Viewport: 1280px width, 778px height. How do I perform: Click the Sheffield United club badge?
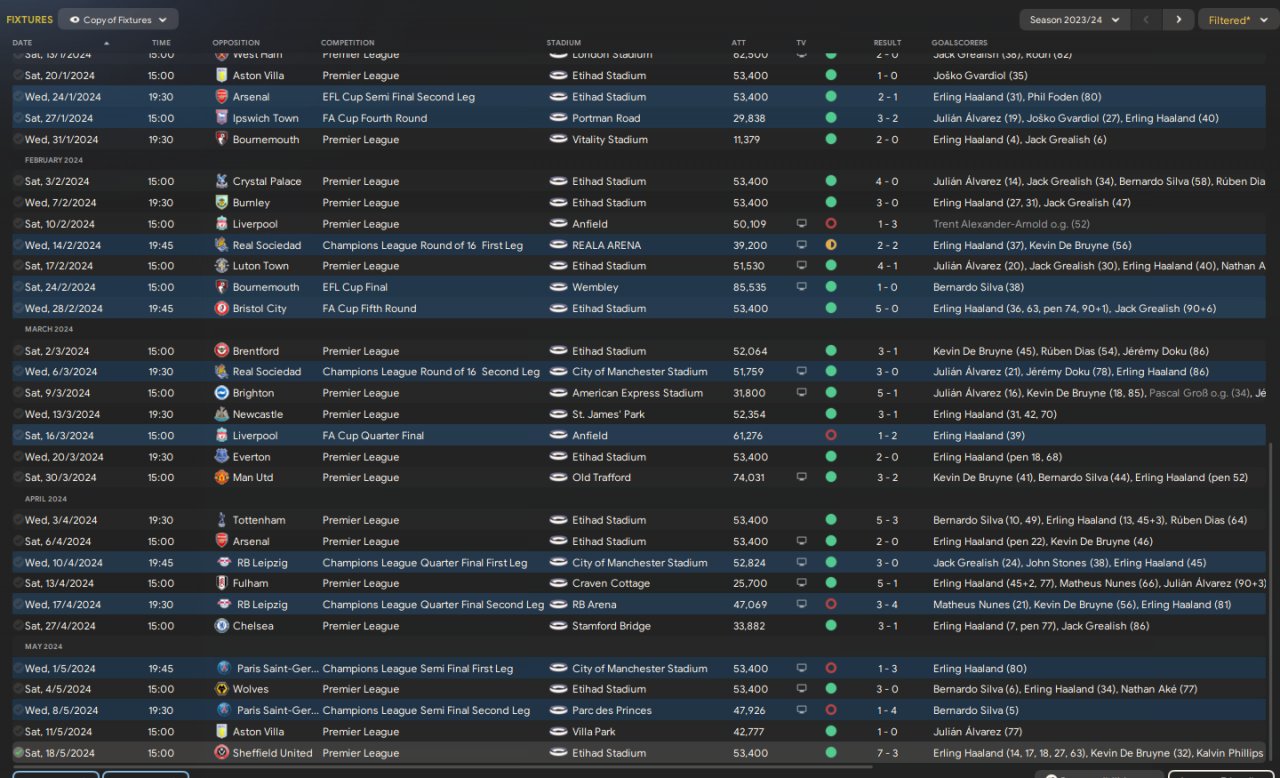coord(222,753)
